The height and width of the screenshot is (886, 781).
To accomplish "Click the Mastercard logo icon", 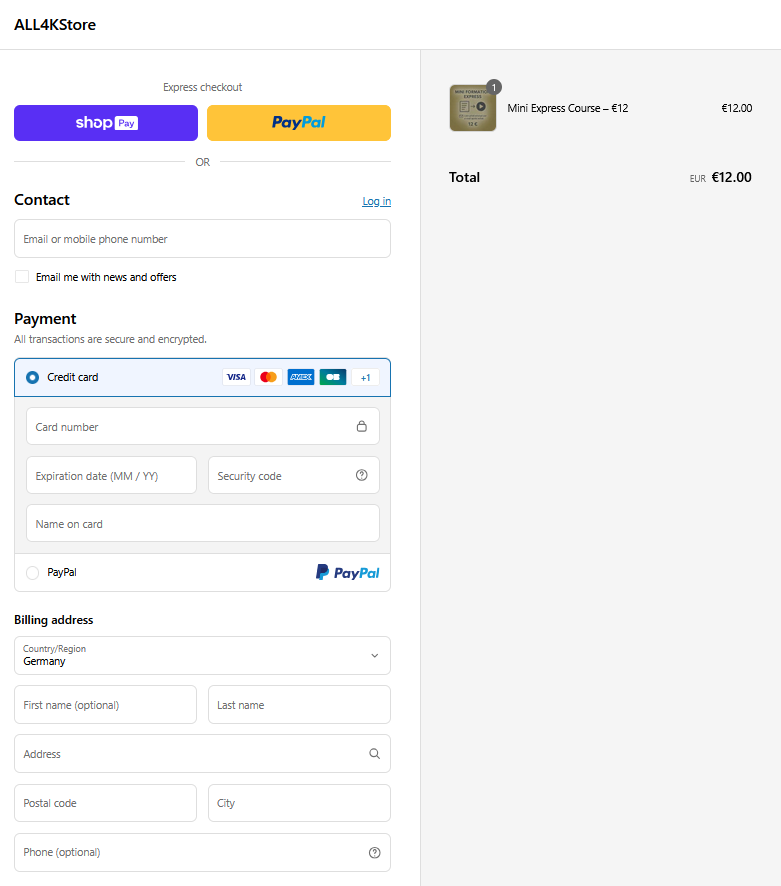I will [268, 377].
